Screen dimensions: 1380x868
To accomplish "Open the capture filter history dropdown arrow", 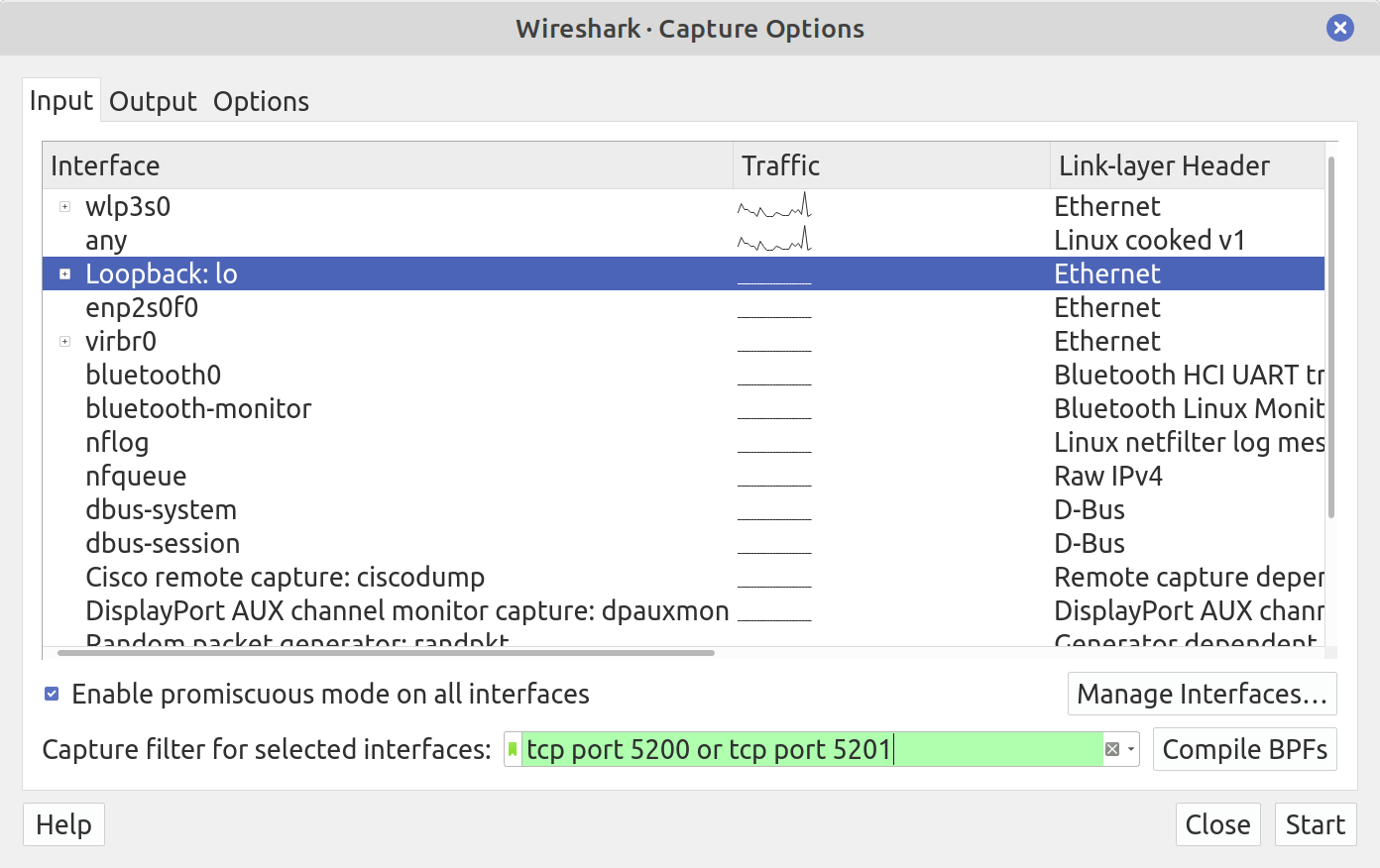I will [x=1131, y=750].
